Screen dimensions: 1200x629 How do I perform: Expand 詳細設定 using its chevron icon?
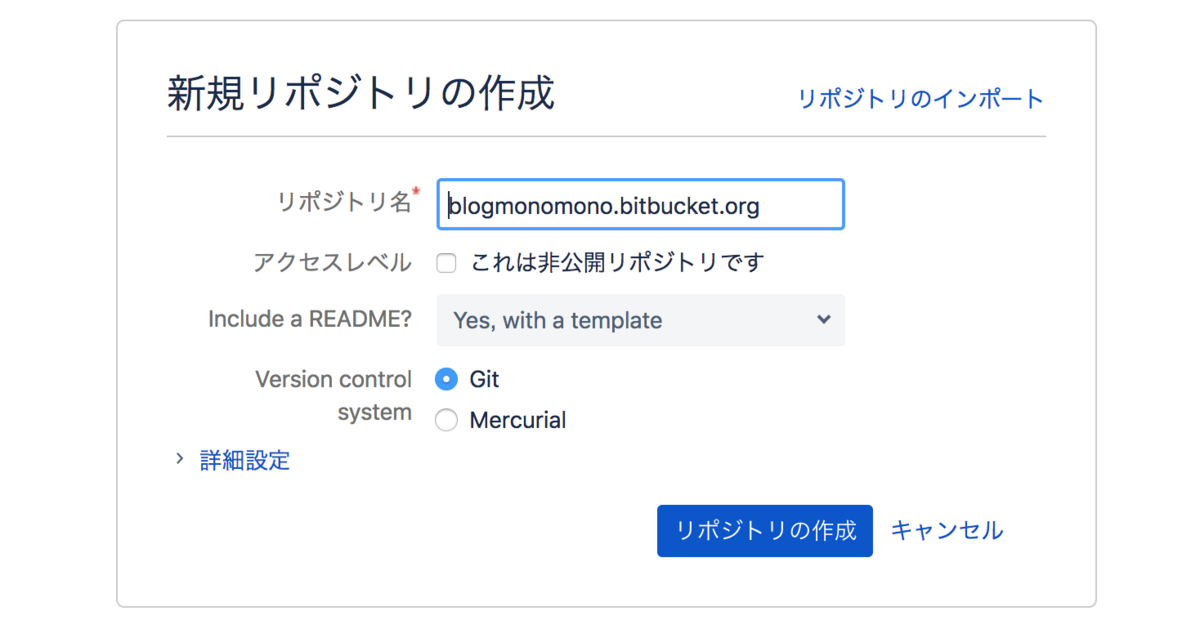(x=180, y=459)
